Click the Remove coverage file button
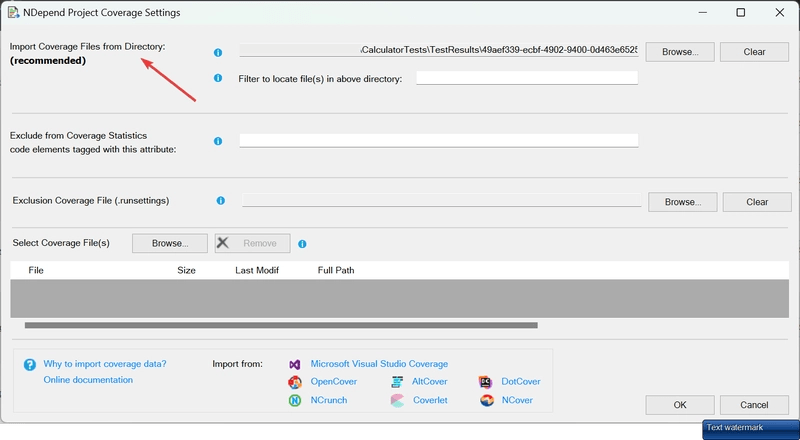The height and width of the screenshot is (440, 800). click(253, 243)
